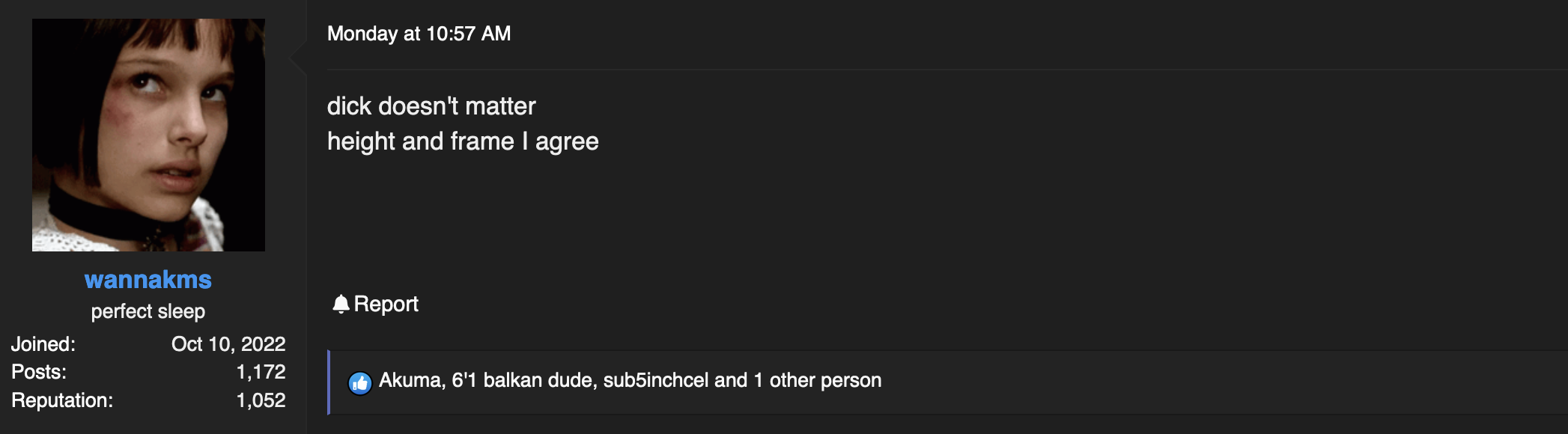The image size is (1568, 434).
Task: Show the 1 other person who liked
Action: [x=818, y=380]
